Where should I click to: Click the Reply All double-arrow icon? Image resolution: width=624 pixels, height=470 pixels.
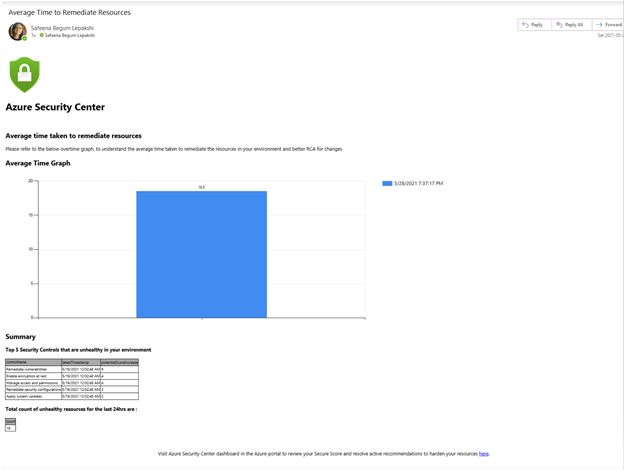pyautogui.click(x=559, y=25)
